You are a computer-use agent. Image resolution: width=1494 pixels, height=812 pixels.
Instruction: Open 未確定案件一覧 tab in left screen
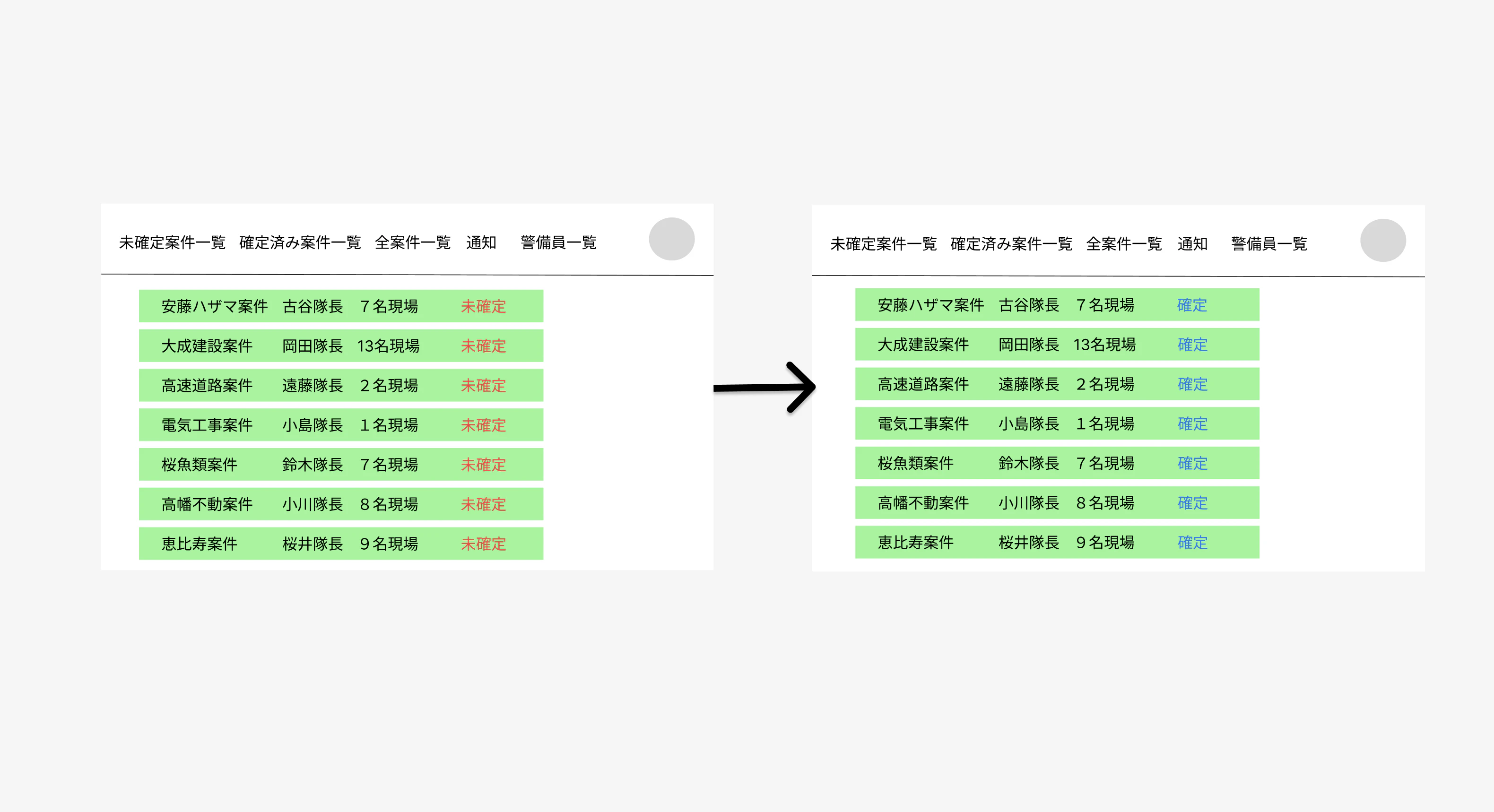172,242
